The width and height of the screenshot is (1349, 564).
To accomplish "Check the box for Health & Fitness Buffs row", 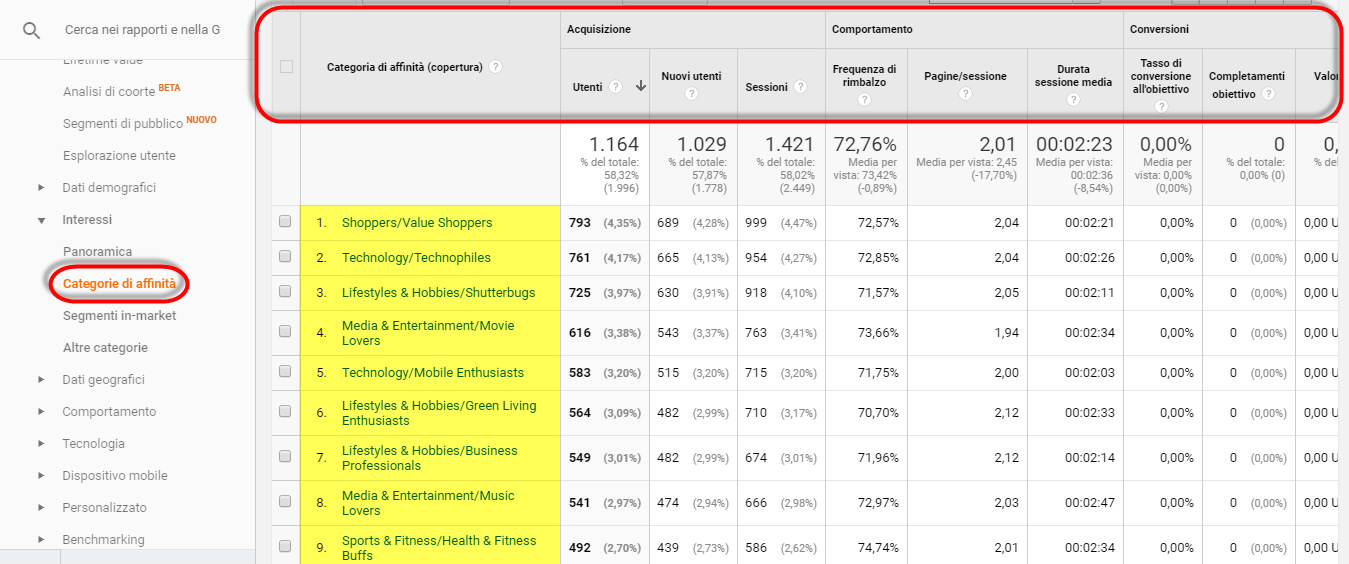I will (285, 547).
